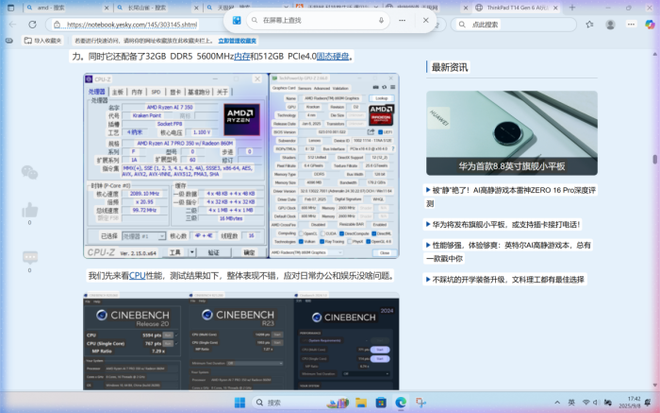Open the CPU-Z and GPU-Z screenshot image
The width and height of the screenshot is (660, 413).
[x=241, y=165]
